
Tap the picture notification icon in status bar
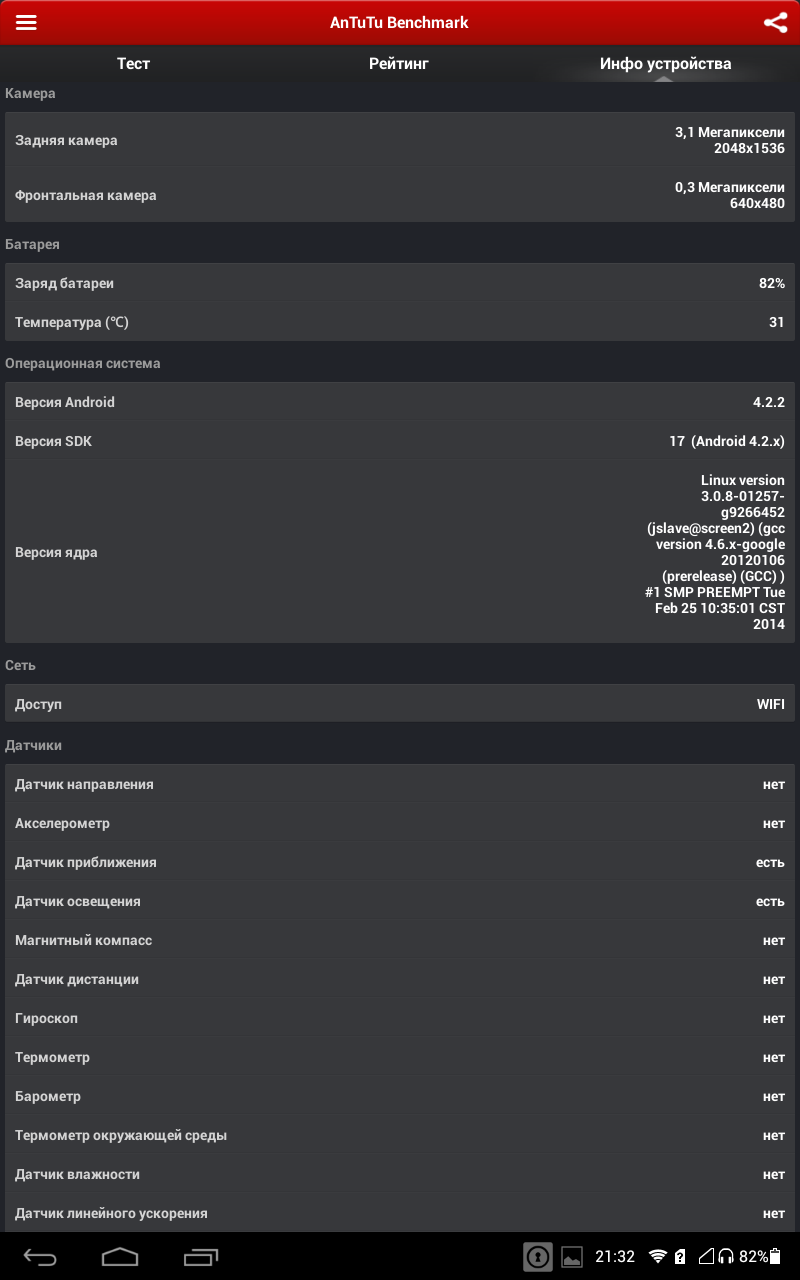[572, 1256]
